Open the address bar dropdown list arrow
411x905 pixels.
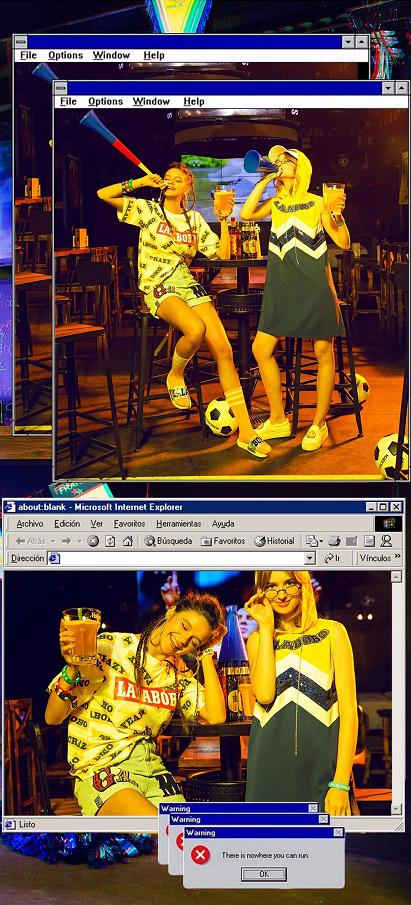(x=310, y=558)
